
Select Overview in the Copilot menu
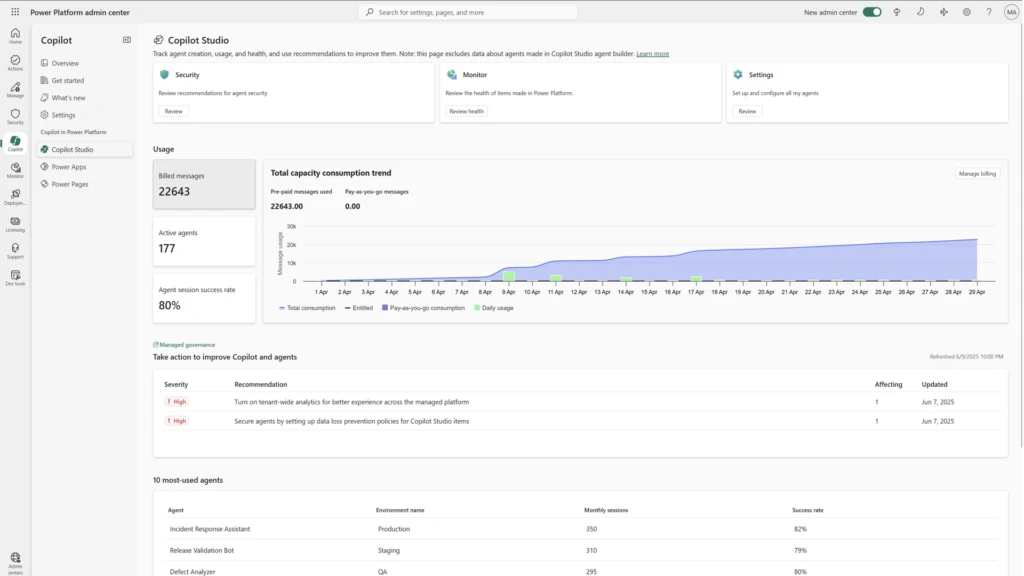65,63
